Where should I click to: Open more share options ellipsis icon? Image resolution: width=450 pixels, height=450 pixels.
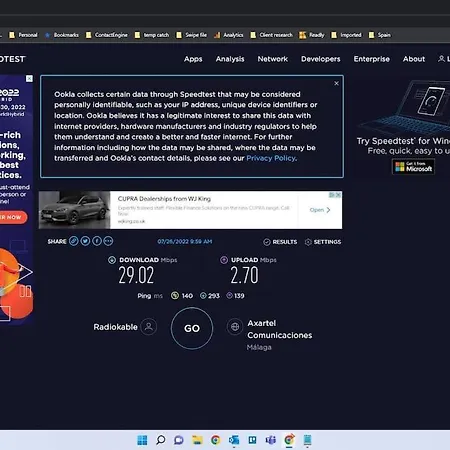point(108,241)
